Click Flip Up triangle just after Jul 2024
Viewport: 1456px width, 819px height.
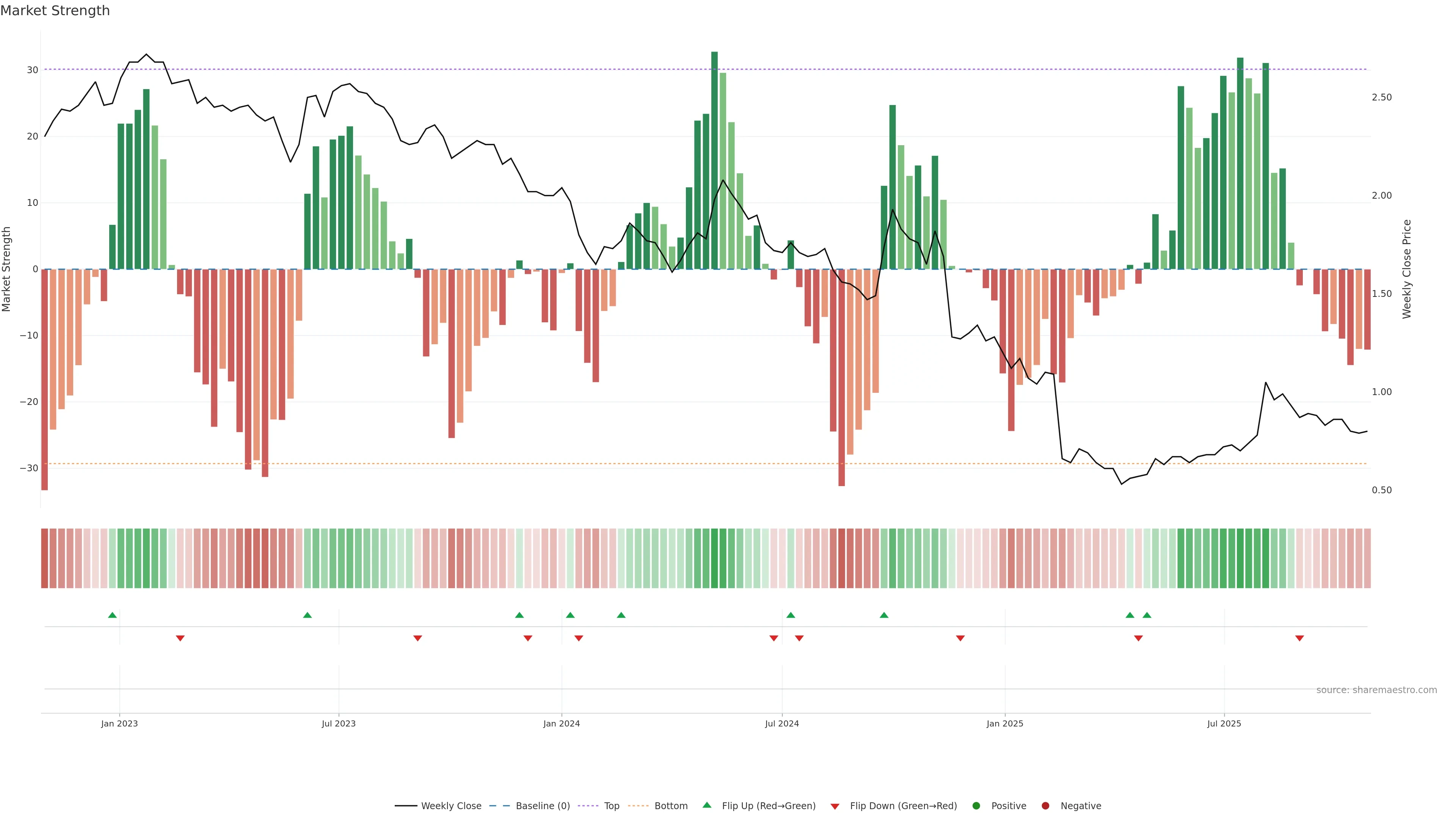point(791,615)
